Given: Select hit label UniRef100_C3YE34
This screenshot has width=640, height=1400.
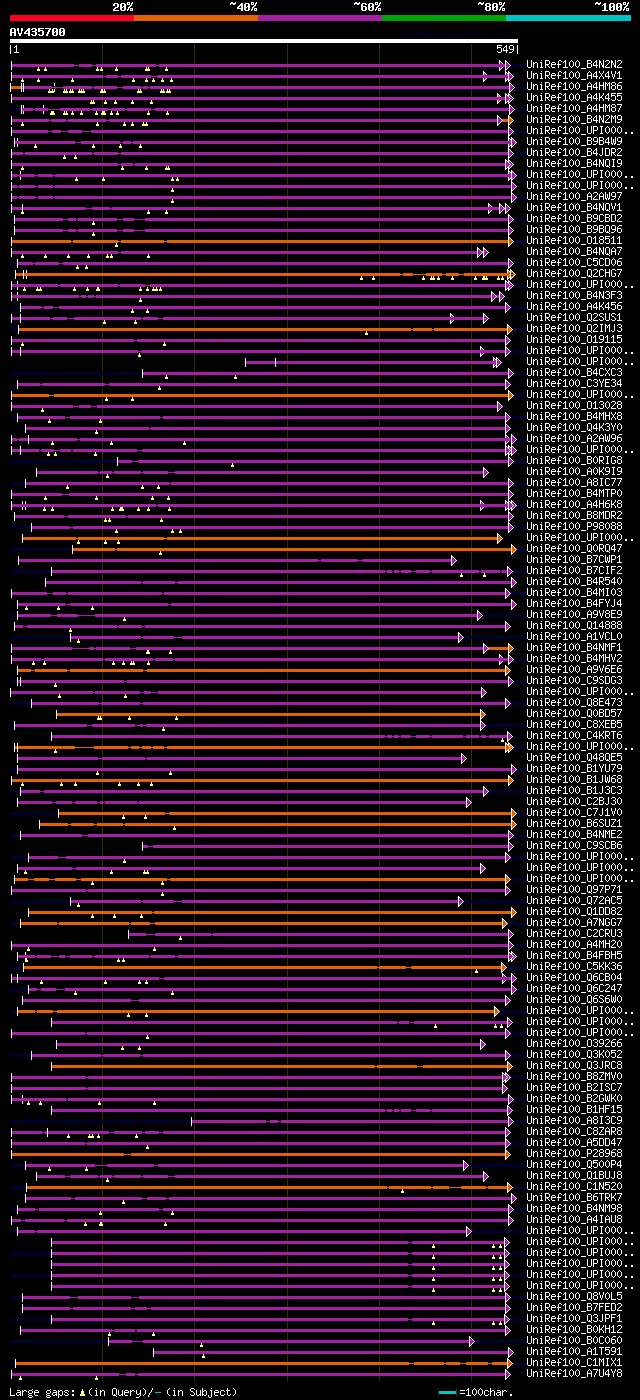Looking at the screenshot, I should [573, 383].
